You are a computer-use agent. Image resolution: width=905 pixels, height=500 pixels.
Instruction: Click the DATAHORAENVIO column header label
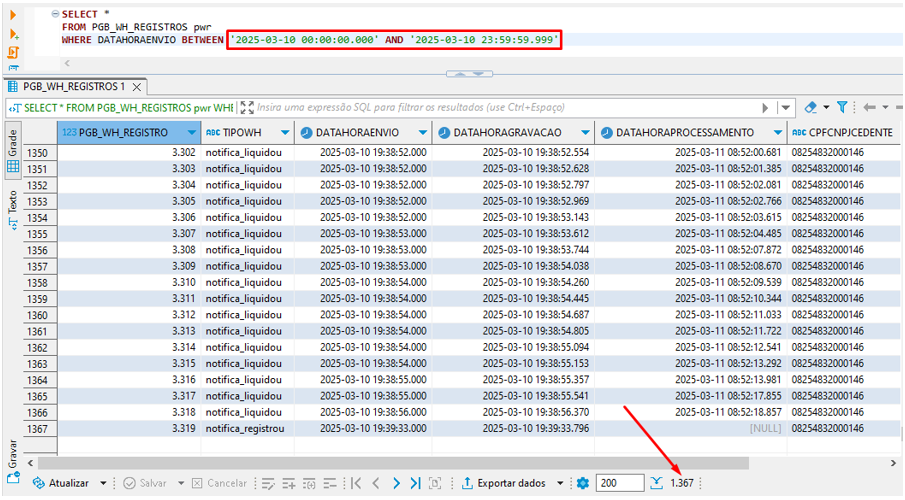[357, 133]
